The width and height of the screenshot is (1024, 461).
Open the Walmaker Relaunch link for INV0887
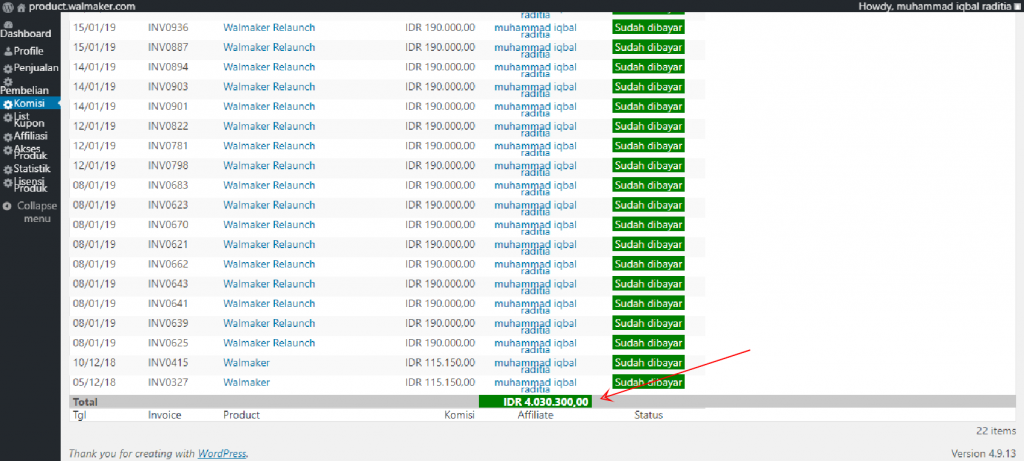[269, 47]
